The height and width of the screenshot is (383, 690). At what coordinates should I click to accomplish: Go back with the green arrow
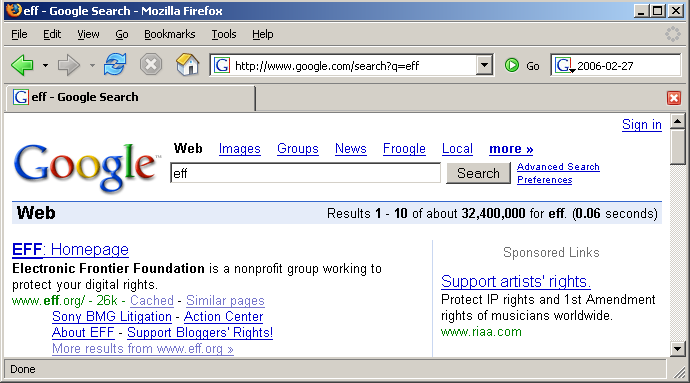click(22, 65)
